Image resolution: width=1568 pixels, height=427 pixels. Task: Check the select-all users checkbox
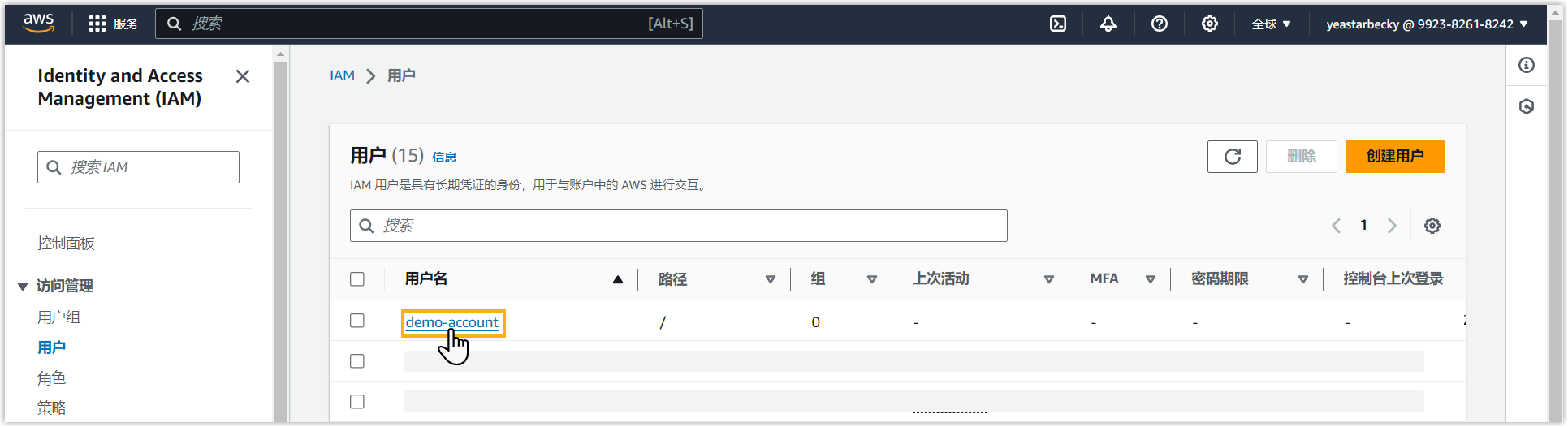pos(357,279)
